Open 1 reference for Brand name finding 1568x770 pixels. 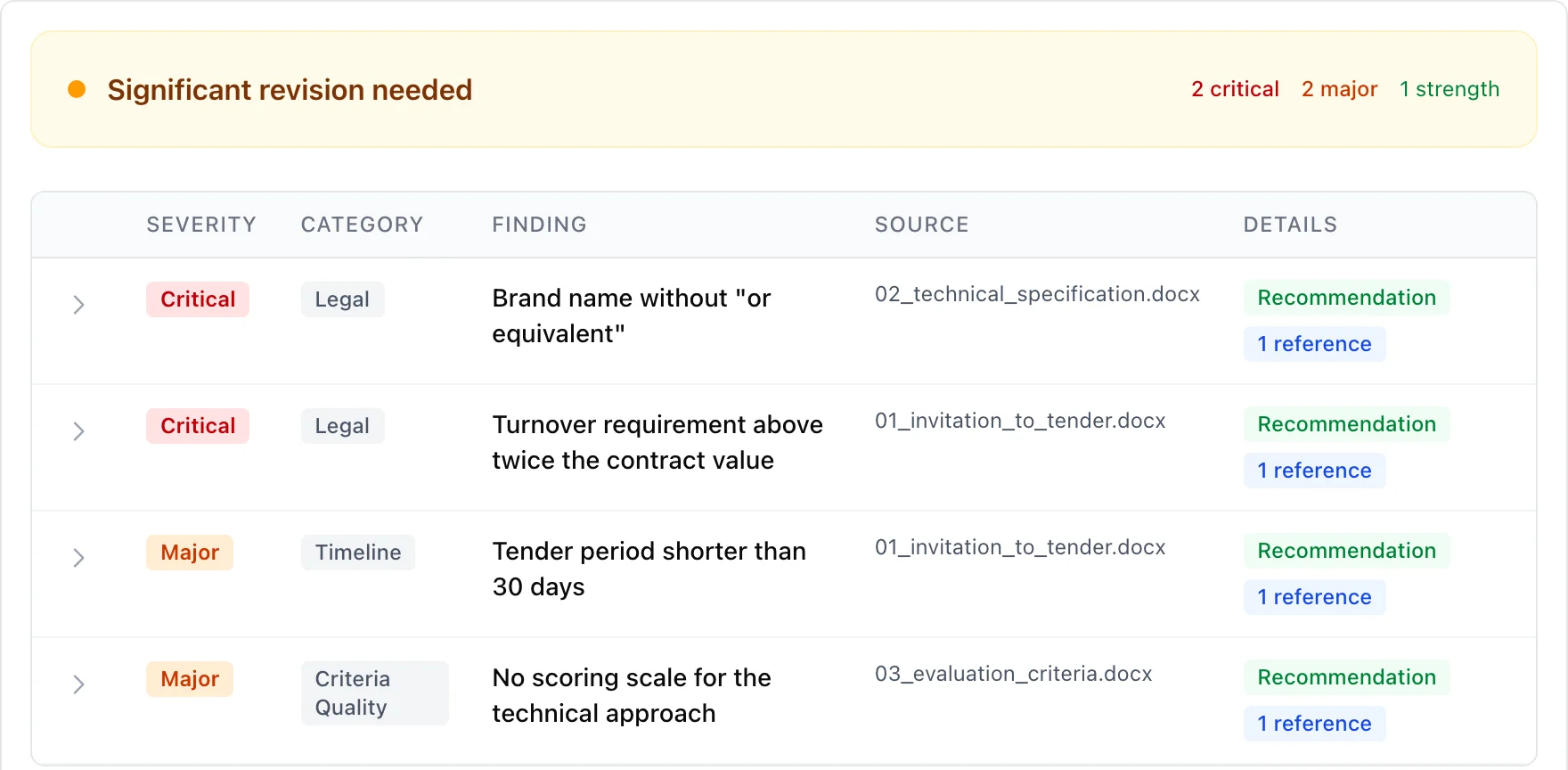coord(1314,344)
